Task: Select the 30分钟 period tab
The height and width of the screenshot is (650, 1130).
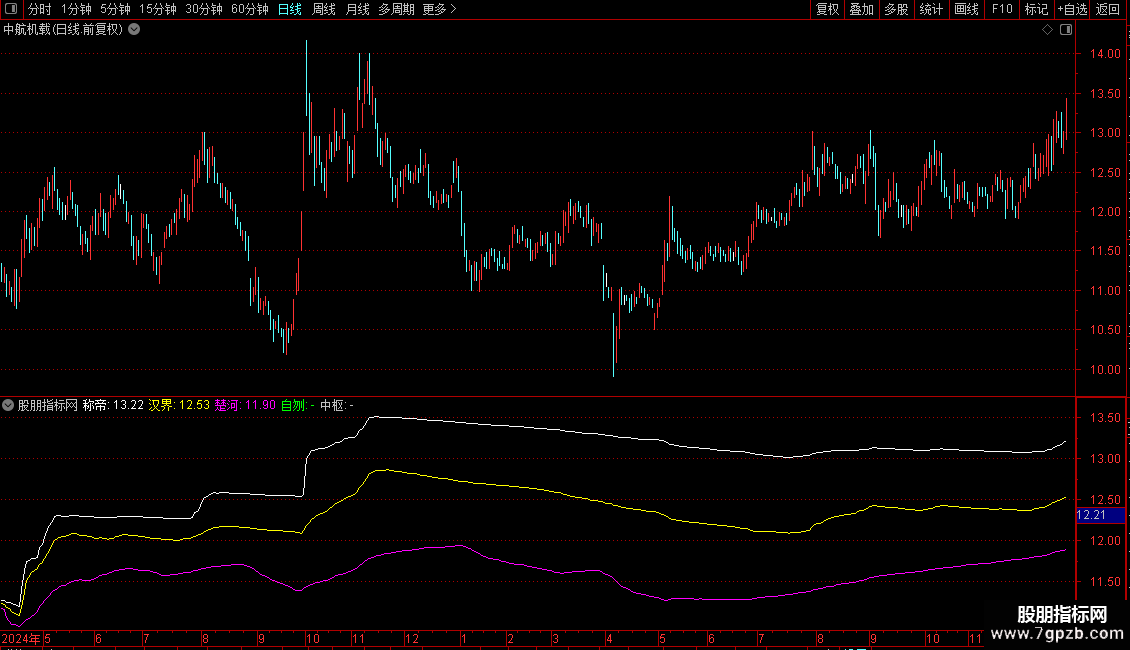Action: 204,9
